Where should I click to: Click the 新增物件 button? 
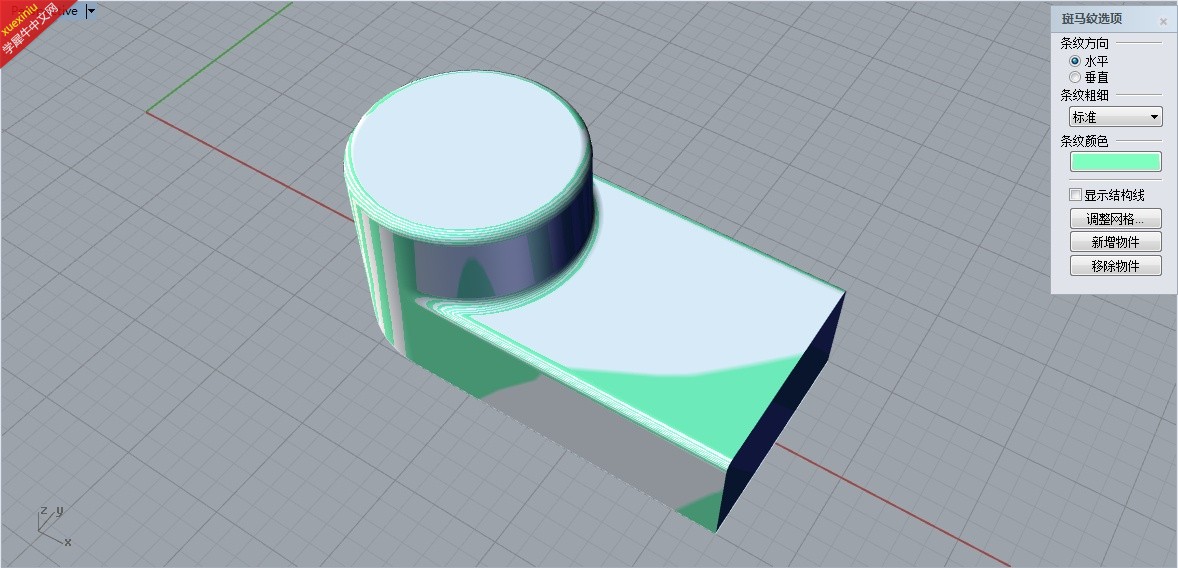pyautogui.click(x=1116, y=243)
